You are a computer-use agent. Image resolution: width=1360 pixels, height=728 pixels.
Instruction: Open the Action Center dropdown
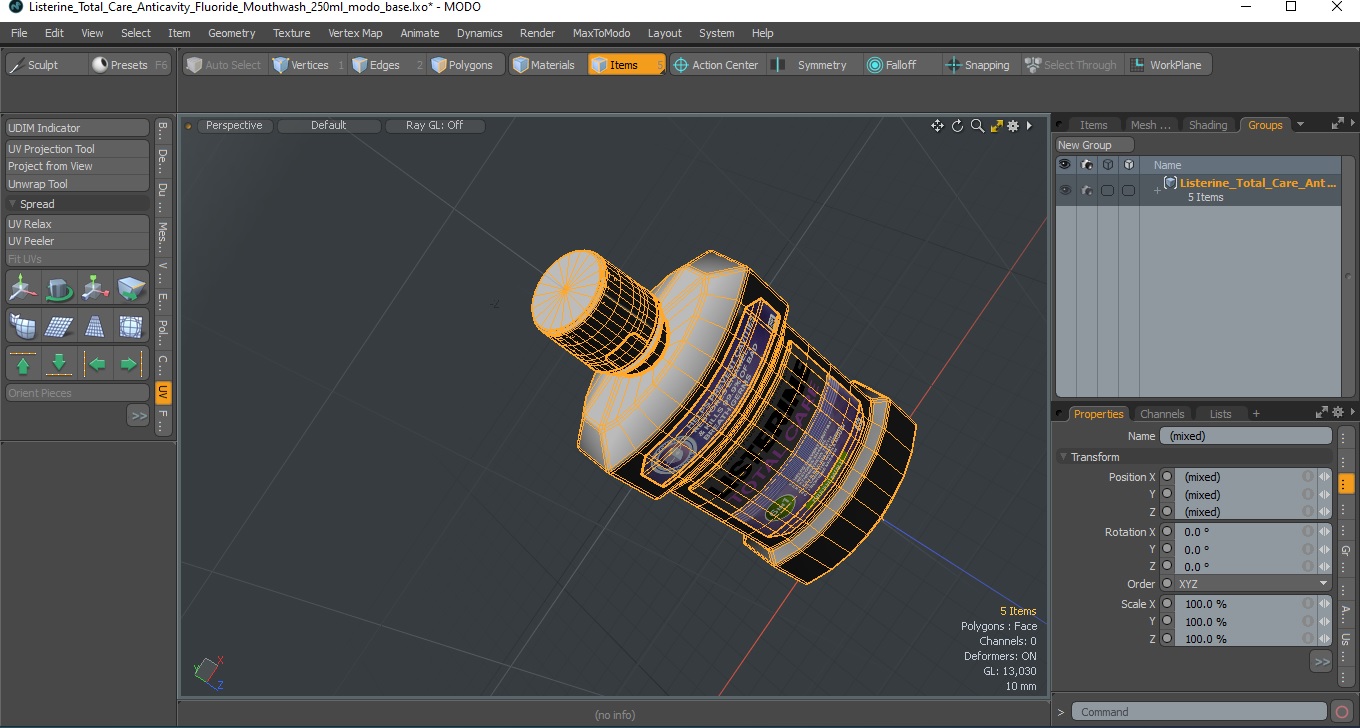tap(716, 65)
